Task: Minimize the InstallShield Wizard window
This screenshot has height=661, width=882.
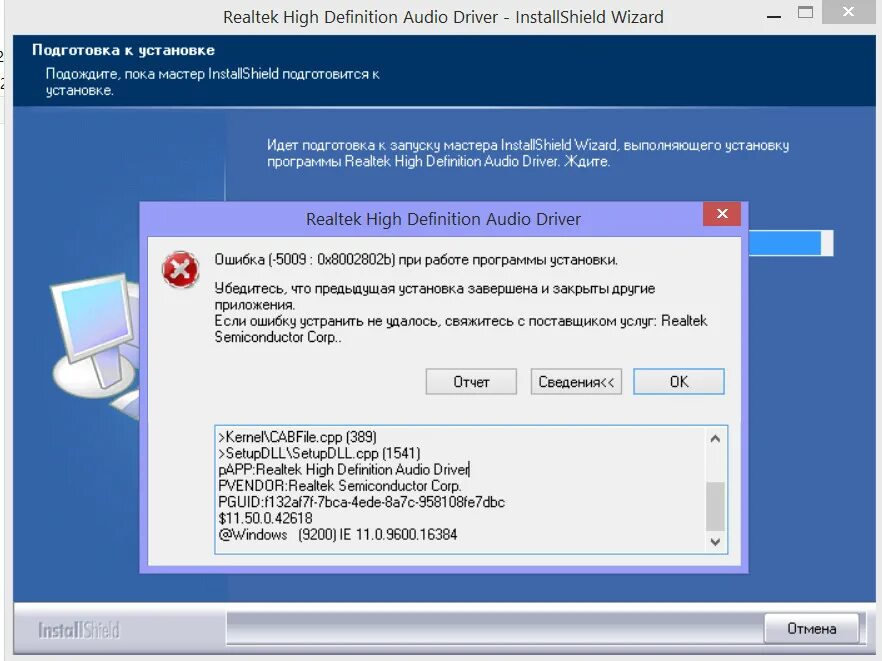Action: click(x=774, y=16)
